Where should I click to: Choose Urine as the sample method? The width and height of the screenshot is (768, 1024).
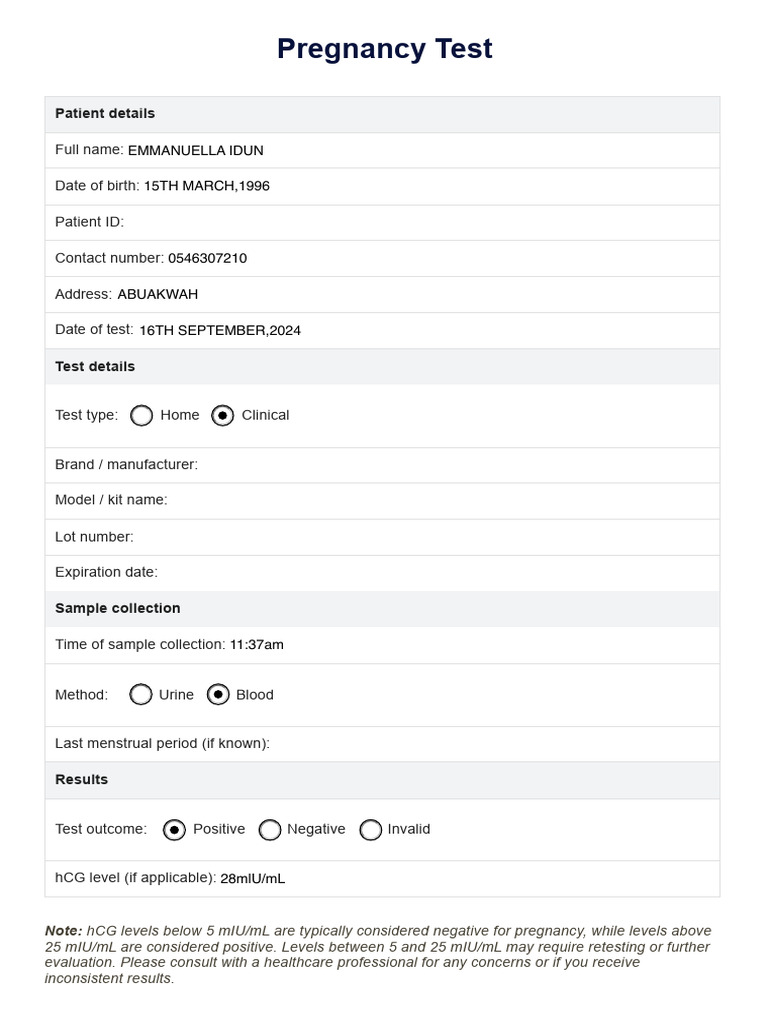point(140,694)
